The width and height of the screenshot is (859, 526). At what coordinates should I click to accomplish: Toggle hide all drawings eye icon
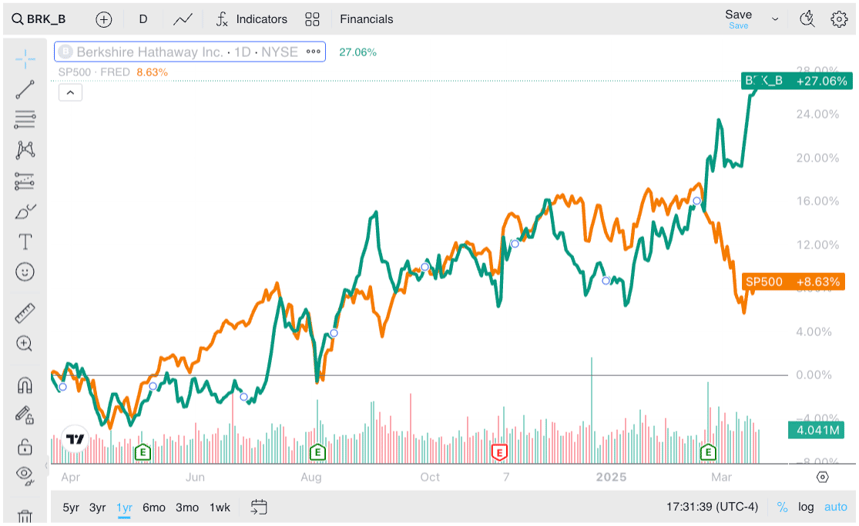[25, 474]
